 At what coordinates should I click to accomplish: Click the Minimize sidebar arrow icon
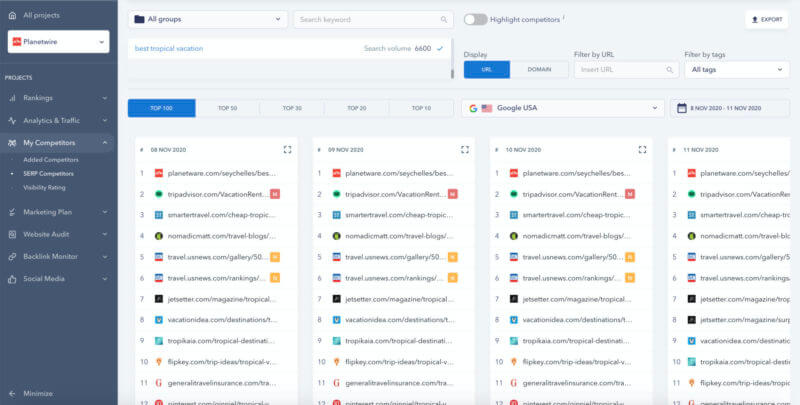tap(12, 394)
